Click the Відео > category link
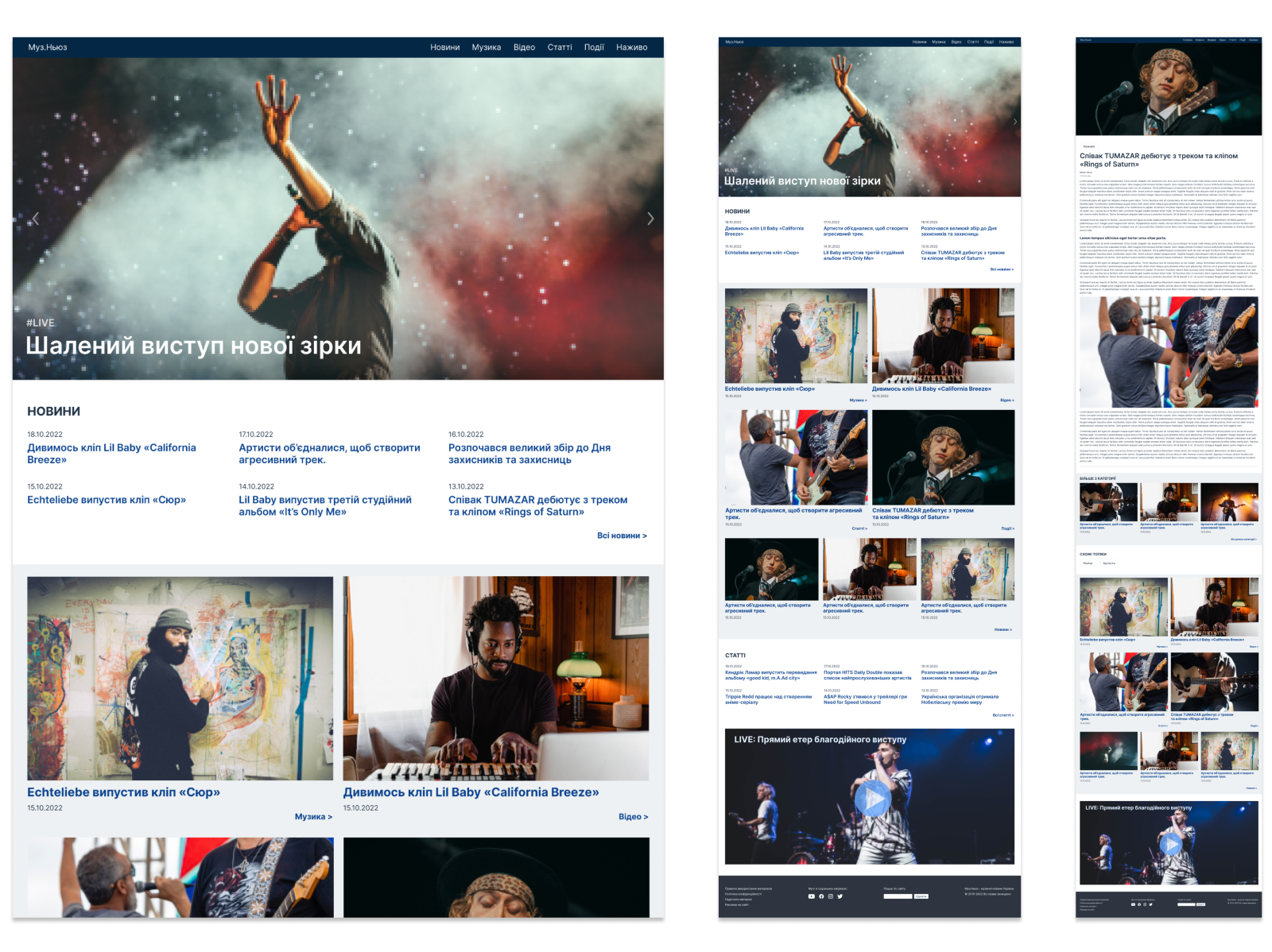Image resolution: width=1272 pixels, height=952 pixels. pyautogui.click(x=634, y=816)
